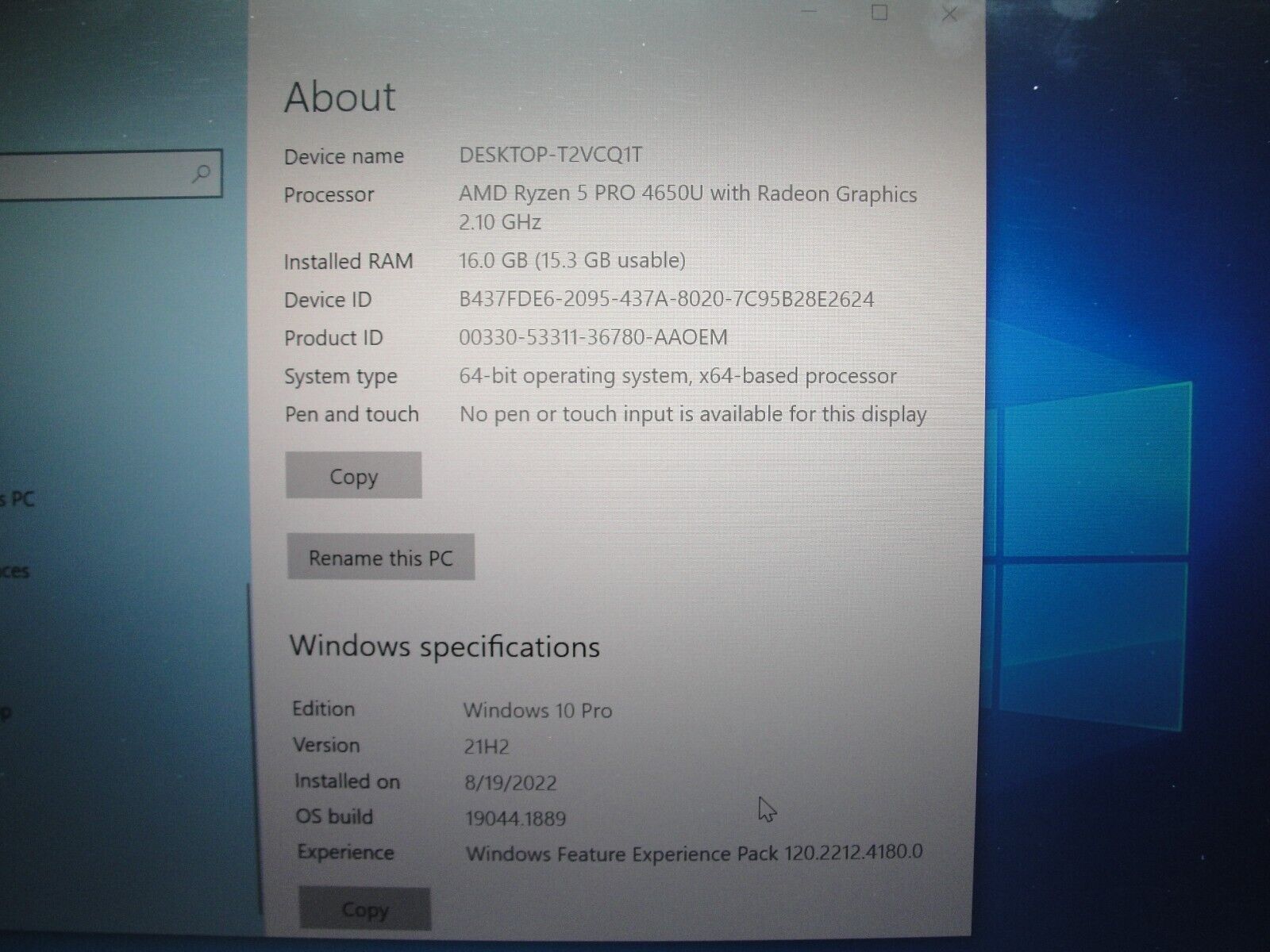Click the Installed on label

347,781
